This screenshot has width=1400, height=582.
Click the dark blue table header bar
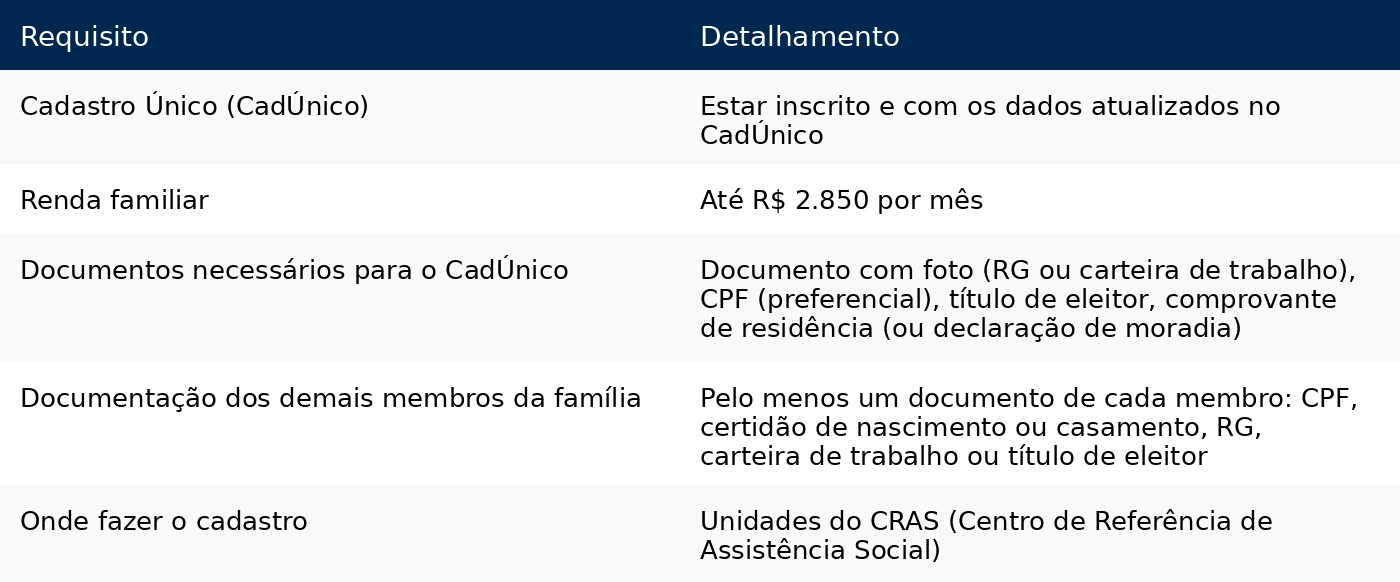coord(700,35)
